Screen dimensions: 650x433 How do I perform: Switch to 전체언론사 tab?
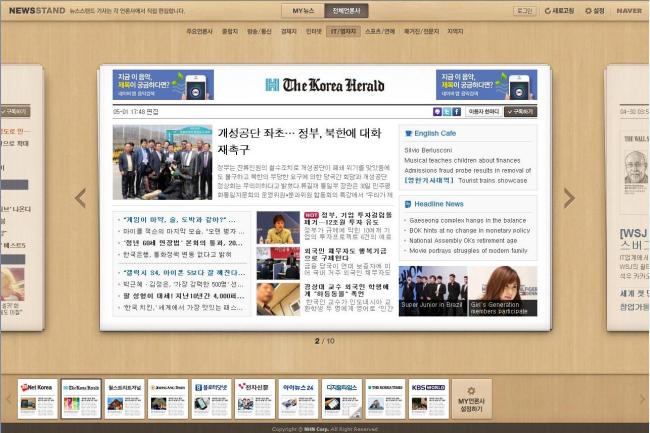tap(346, 11)
